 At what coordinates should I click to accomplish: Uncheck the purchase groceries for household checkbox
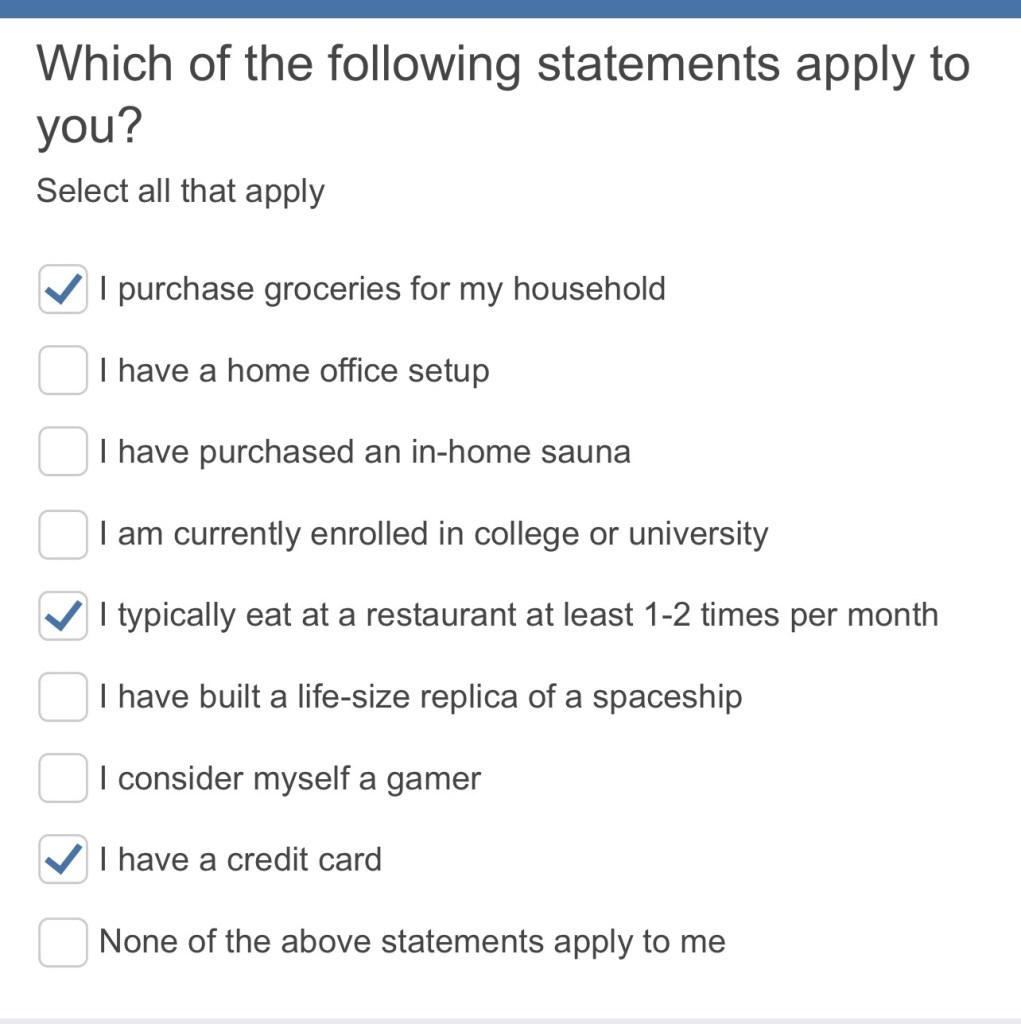(x=63, y=290)
